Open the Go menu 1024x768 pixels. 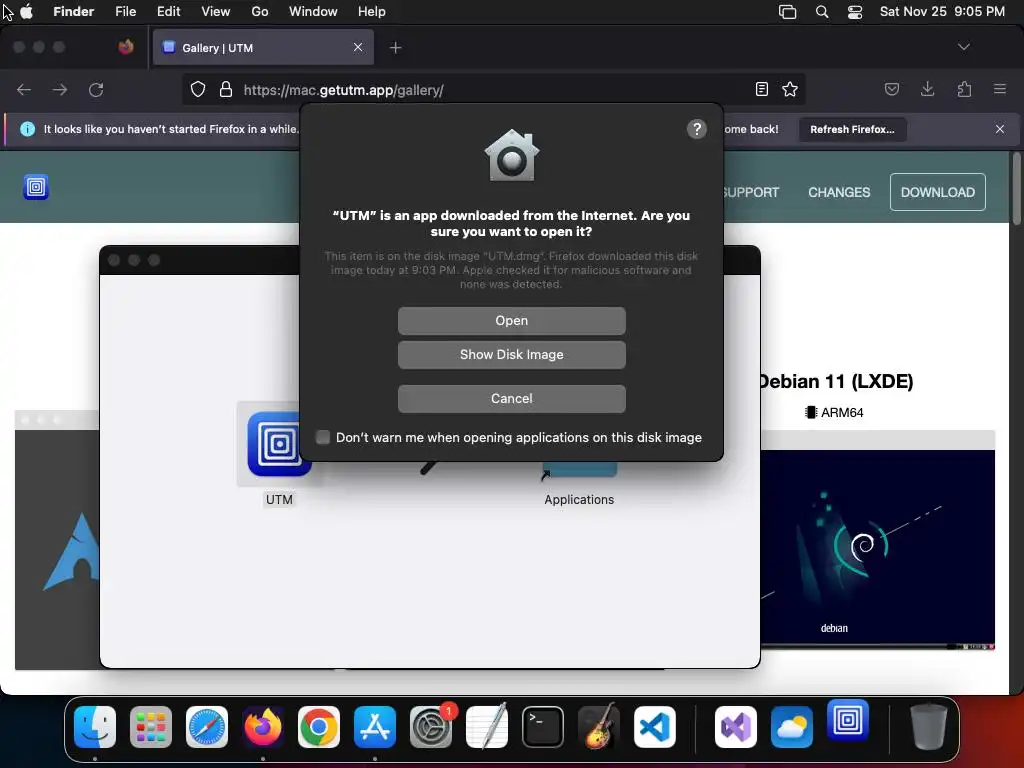click(x=260, y=12)
